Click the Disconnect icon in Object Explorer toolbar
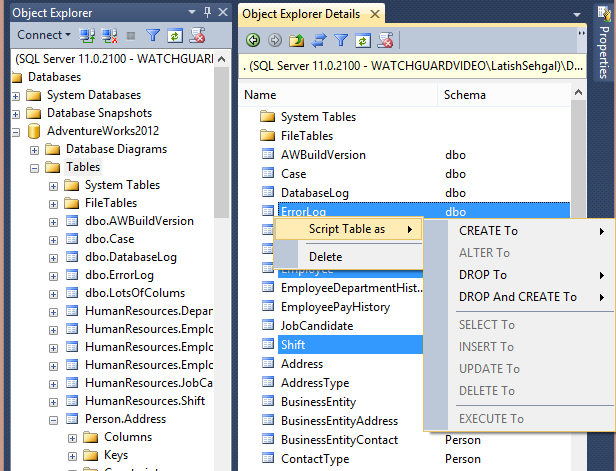The height and width of the screenshot is (471, 616). [107, 36]
